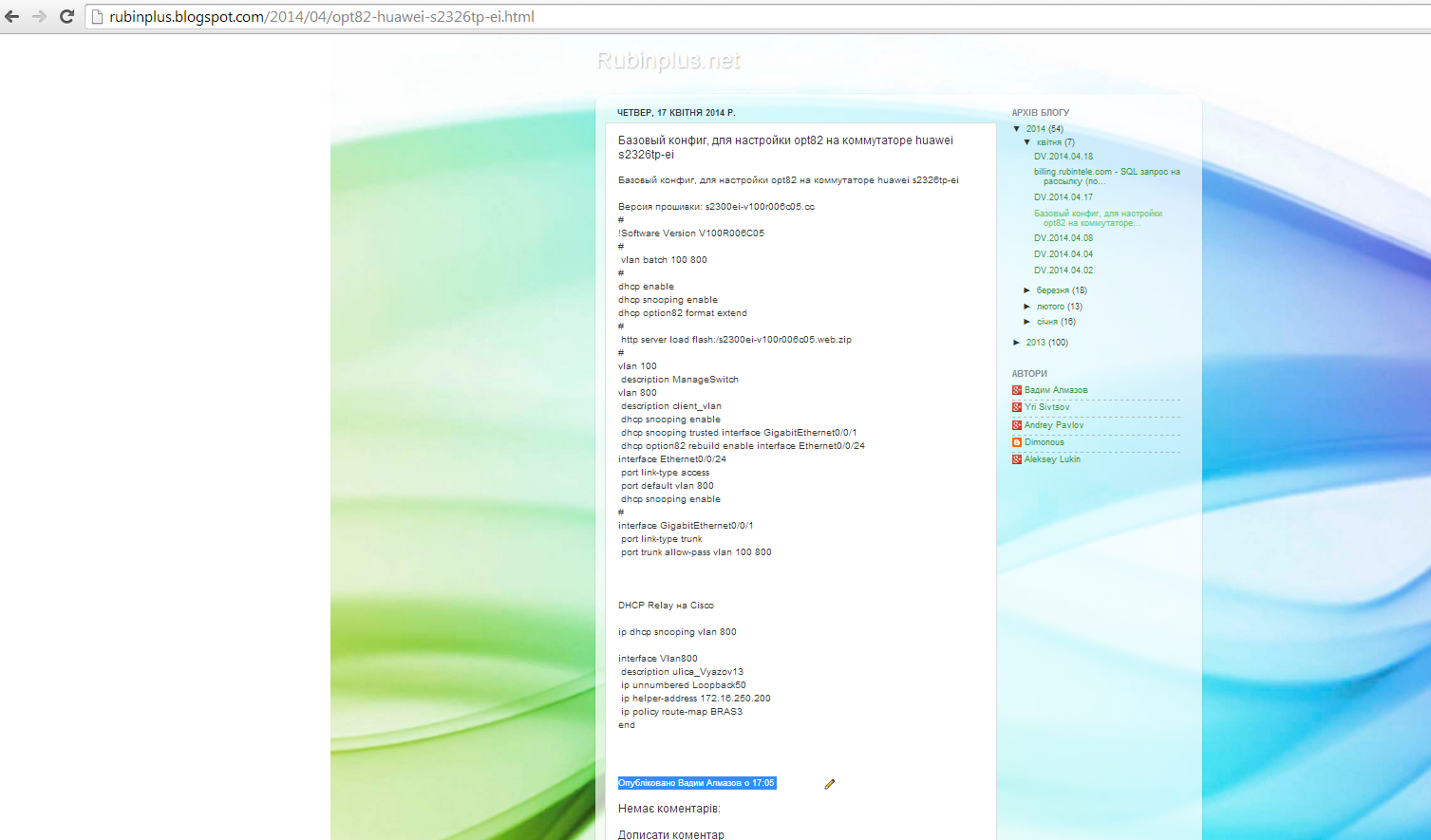Image resolution: width=1431 pixels, height=840 pixels.
Task: Click Дописати коментар link
Action: (x=670, y=835)
